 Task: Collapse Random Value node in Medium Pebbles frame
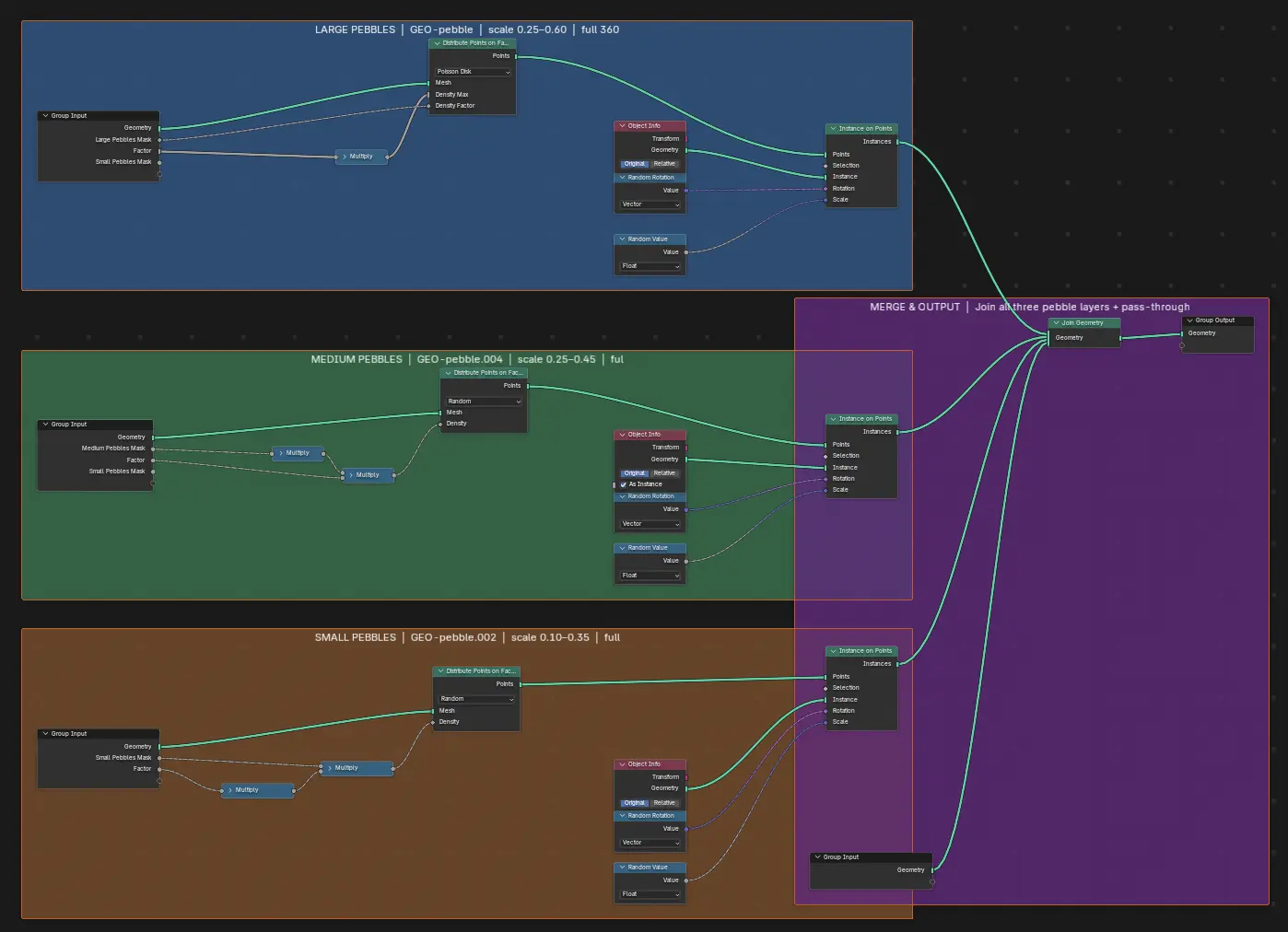tap(622, 548)
